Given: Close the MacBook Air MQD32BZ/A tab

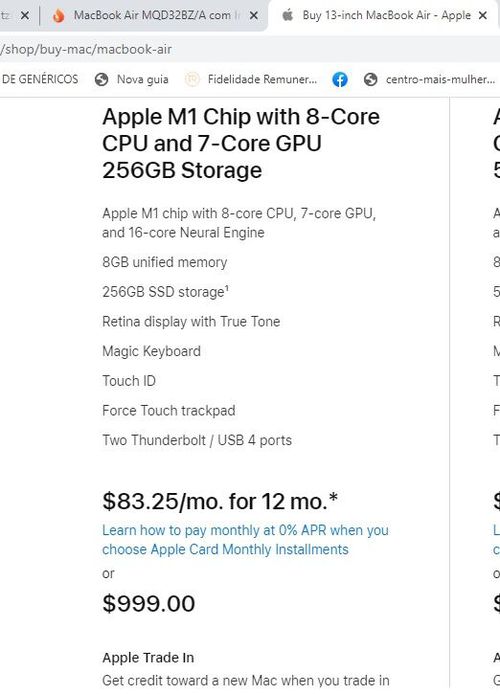Looking at the screenshot, I should [254, 15].
